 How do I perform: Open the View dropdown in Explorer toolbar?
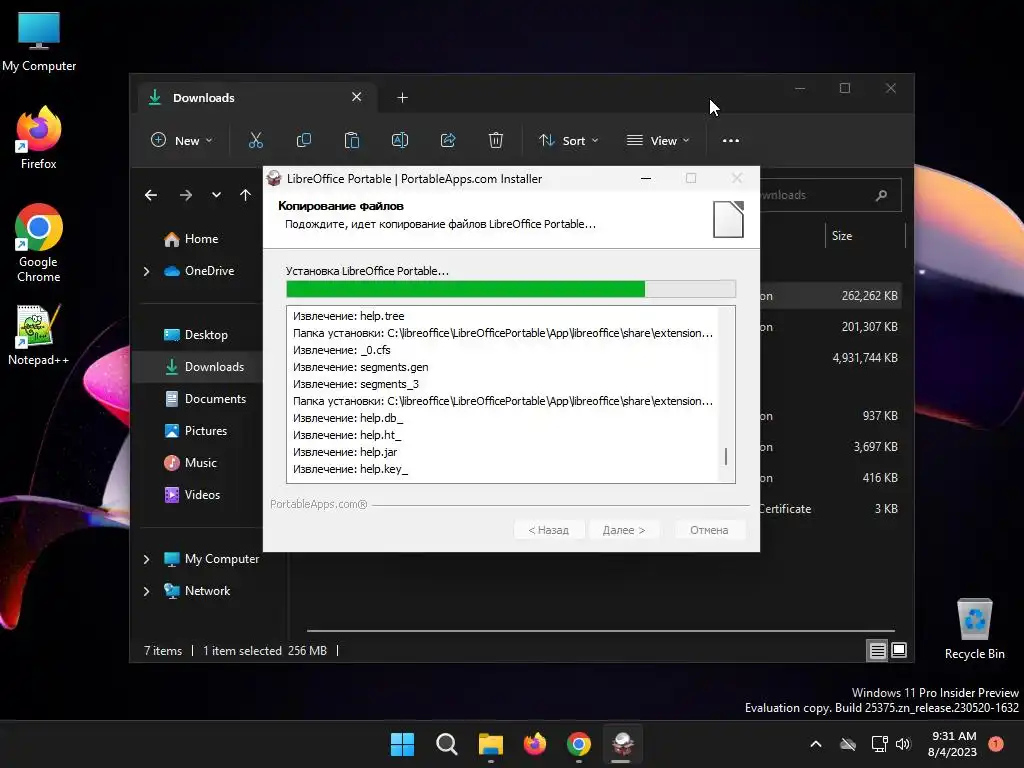(x=658, y=140)
